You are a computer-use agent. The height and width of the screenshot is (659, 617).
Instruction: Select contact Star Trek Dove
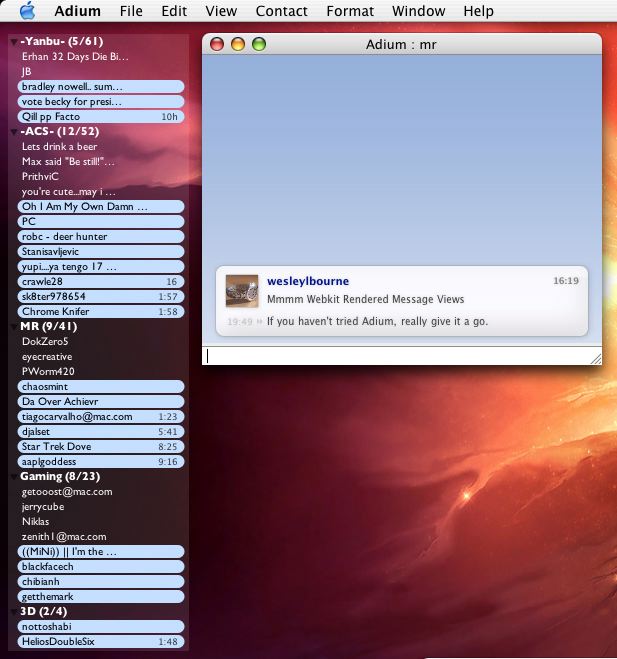click(x=101, y=447)
